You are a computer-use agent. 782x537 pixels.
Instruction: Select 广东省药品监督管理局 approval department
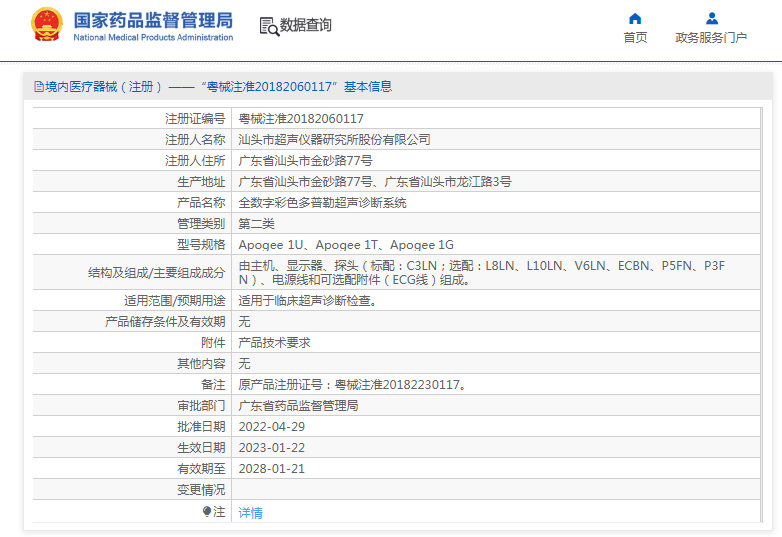[x=298, y=406]
